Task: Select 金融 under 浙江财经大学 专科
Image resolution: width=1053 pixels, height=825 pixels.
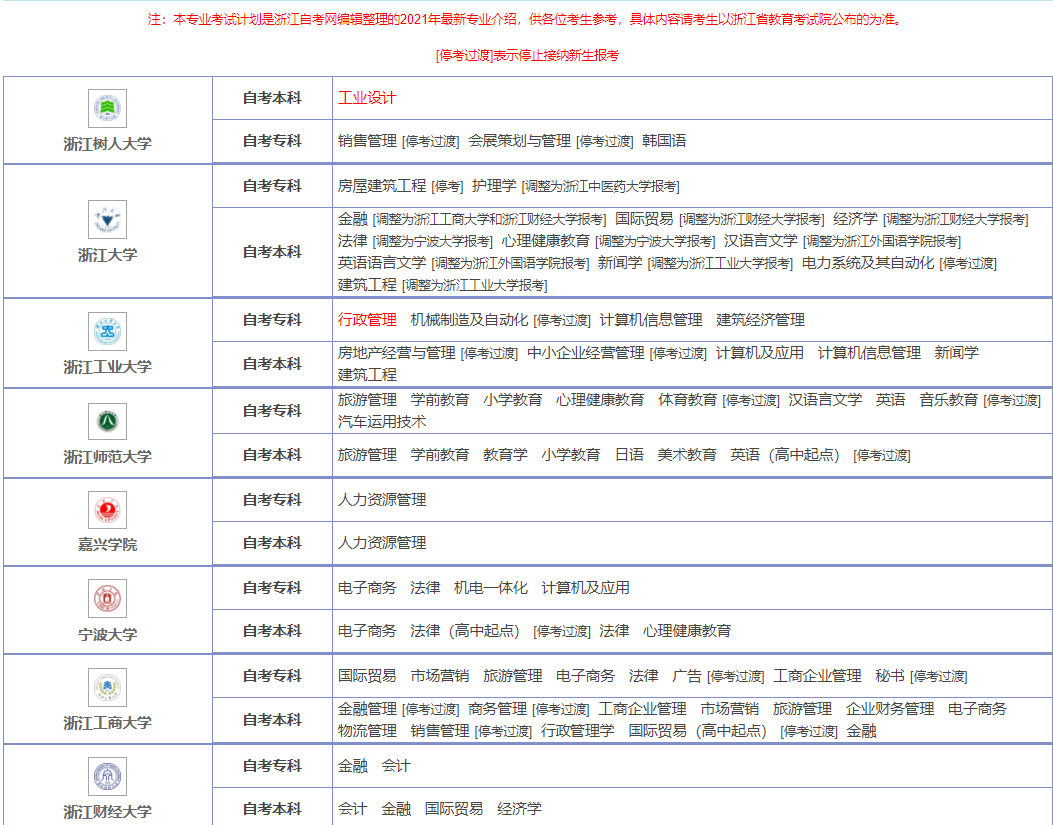Action: pos(351,764)
